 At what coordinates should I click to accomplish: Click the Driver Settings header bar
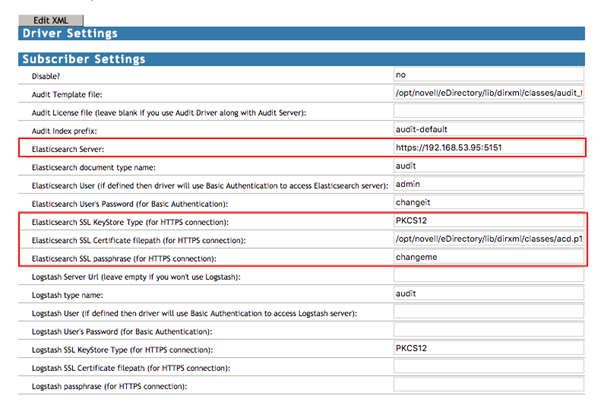point(301,33)
